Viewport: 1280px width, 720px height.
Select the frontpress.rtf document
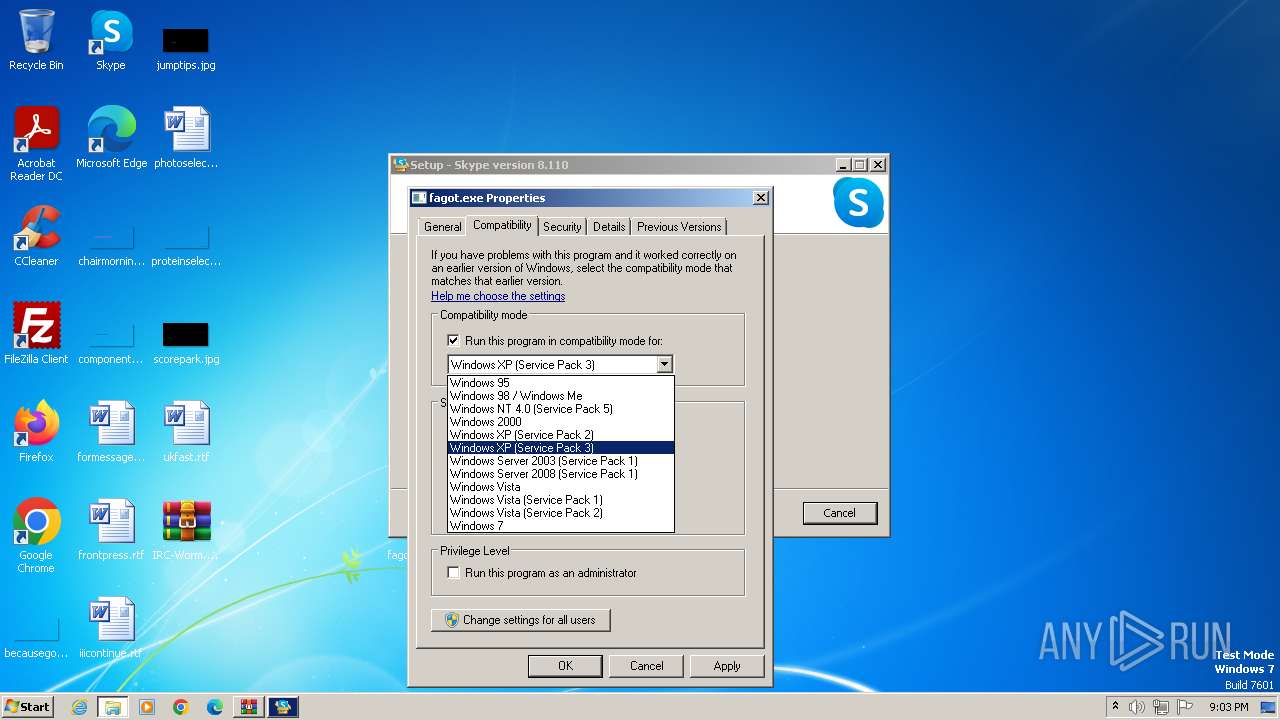111,529
